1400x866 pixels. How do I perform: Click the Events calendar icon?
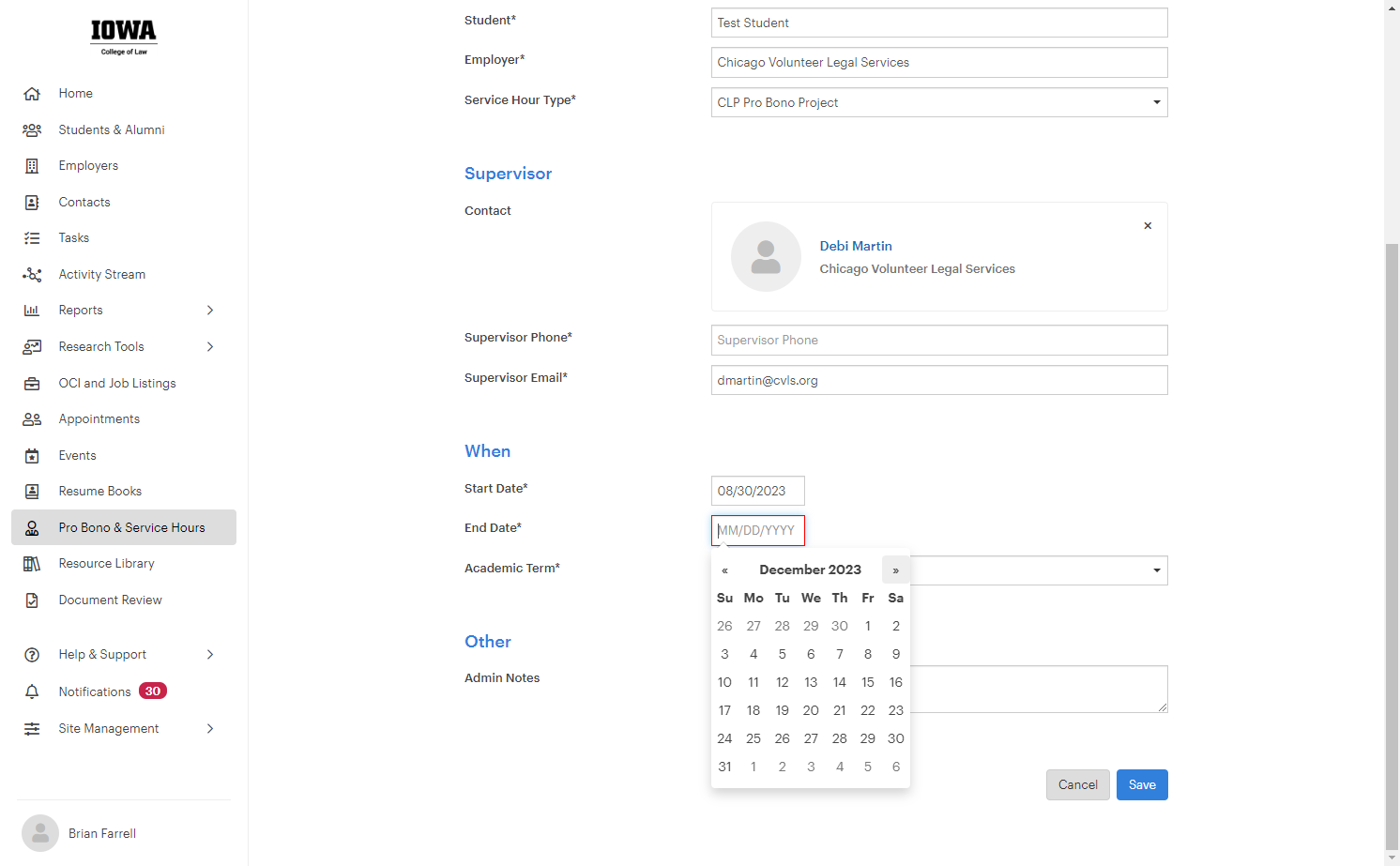[x=32, y=455]
